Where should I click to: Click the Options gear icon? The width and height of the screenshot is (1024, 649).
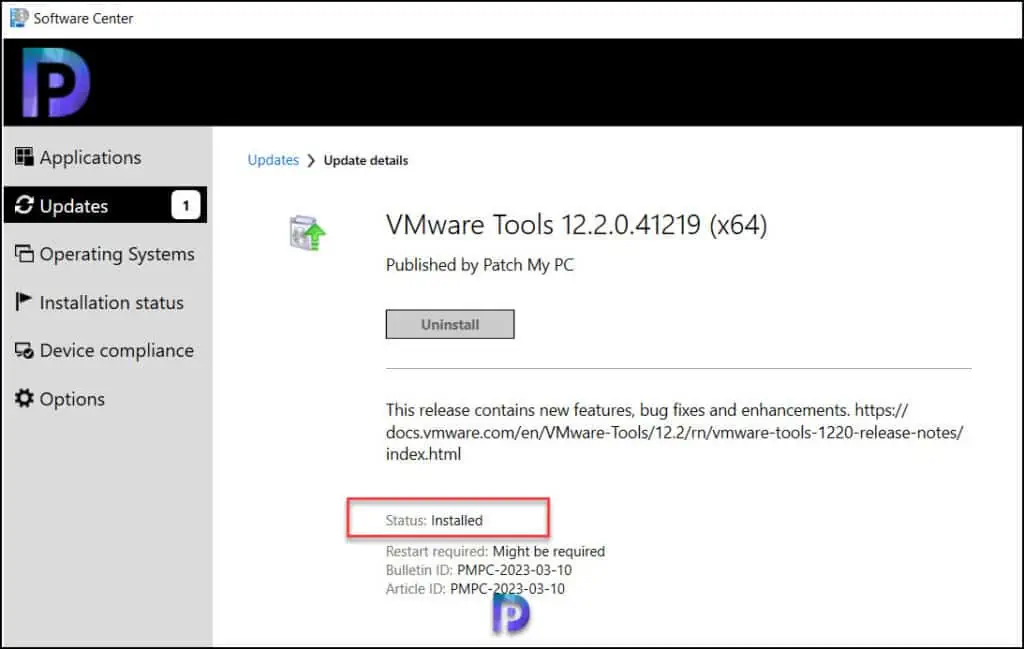24,398
